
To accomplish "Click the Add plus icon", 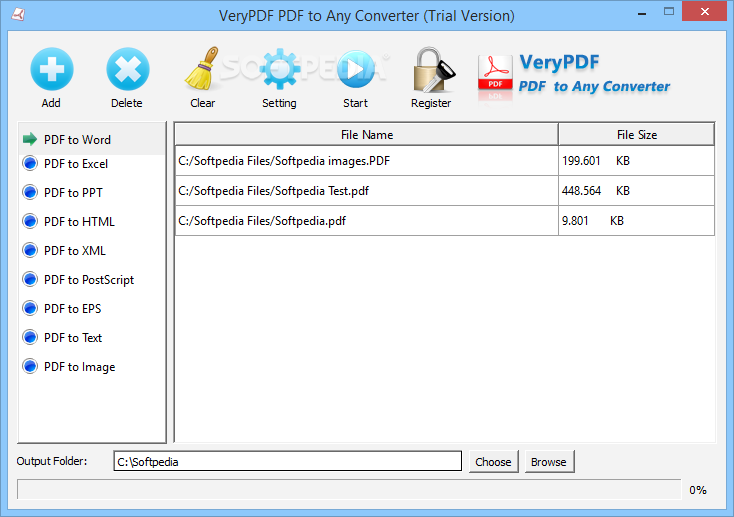I will point(51,69).
